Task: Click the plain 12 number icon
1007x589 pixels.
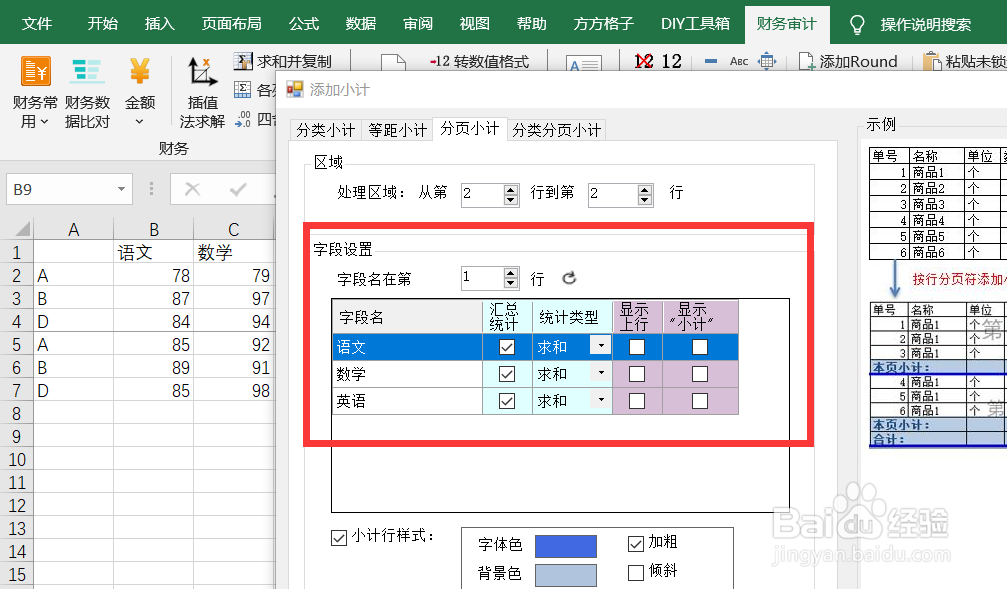Action: (671, 61)
